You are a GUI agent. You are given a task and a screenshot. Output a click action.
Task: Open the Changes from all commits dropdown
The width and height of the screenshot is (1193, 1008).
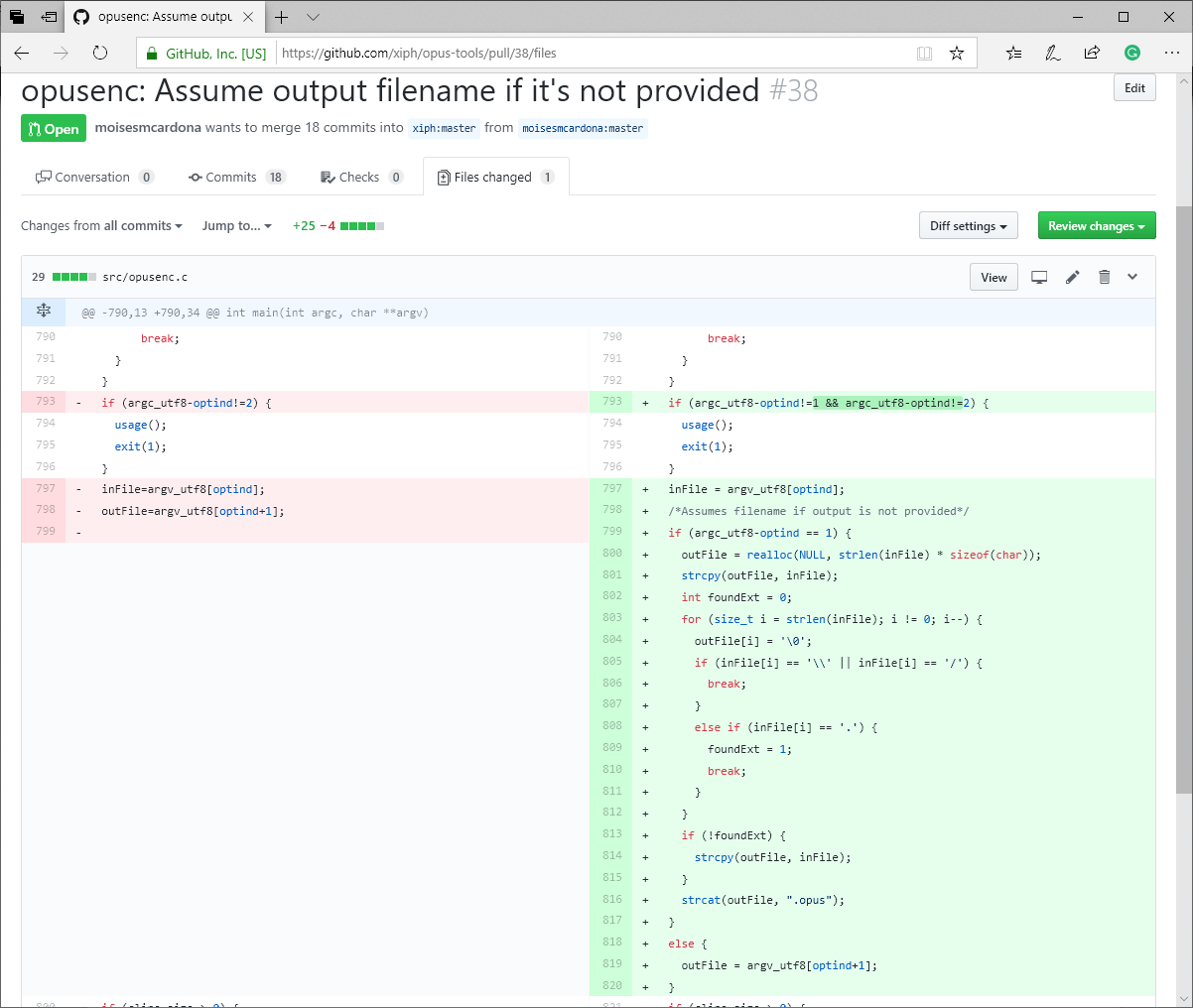101,226
